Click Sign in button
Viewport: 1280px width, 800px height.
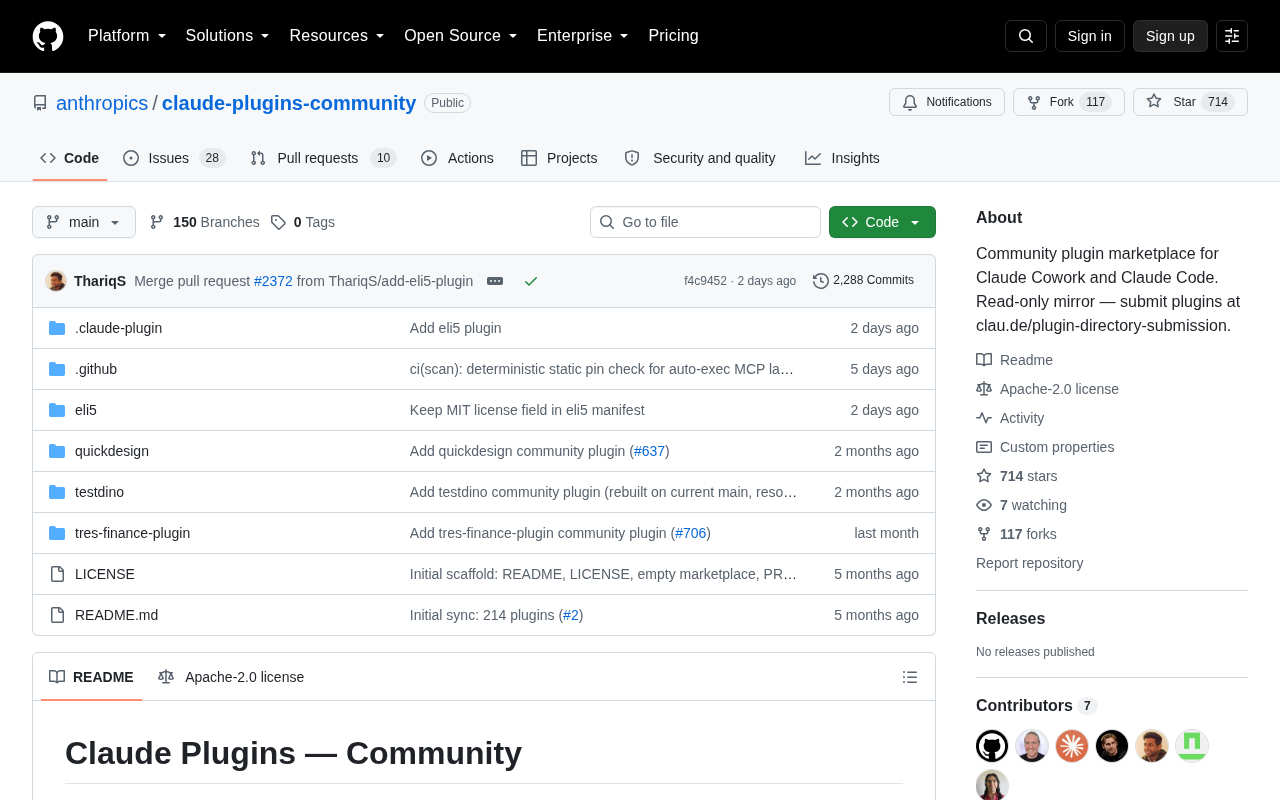click(x=1089, y=36)
